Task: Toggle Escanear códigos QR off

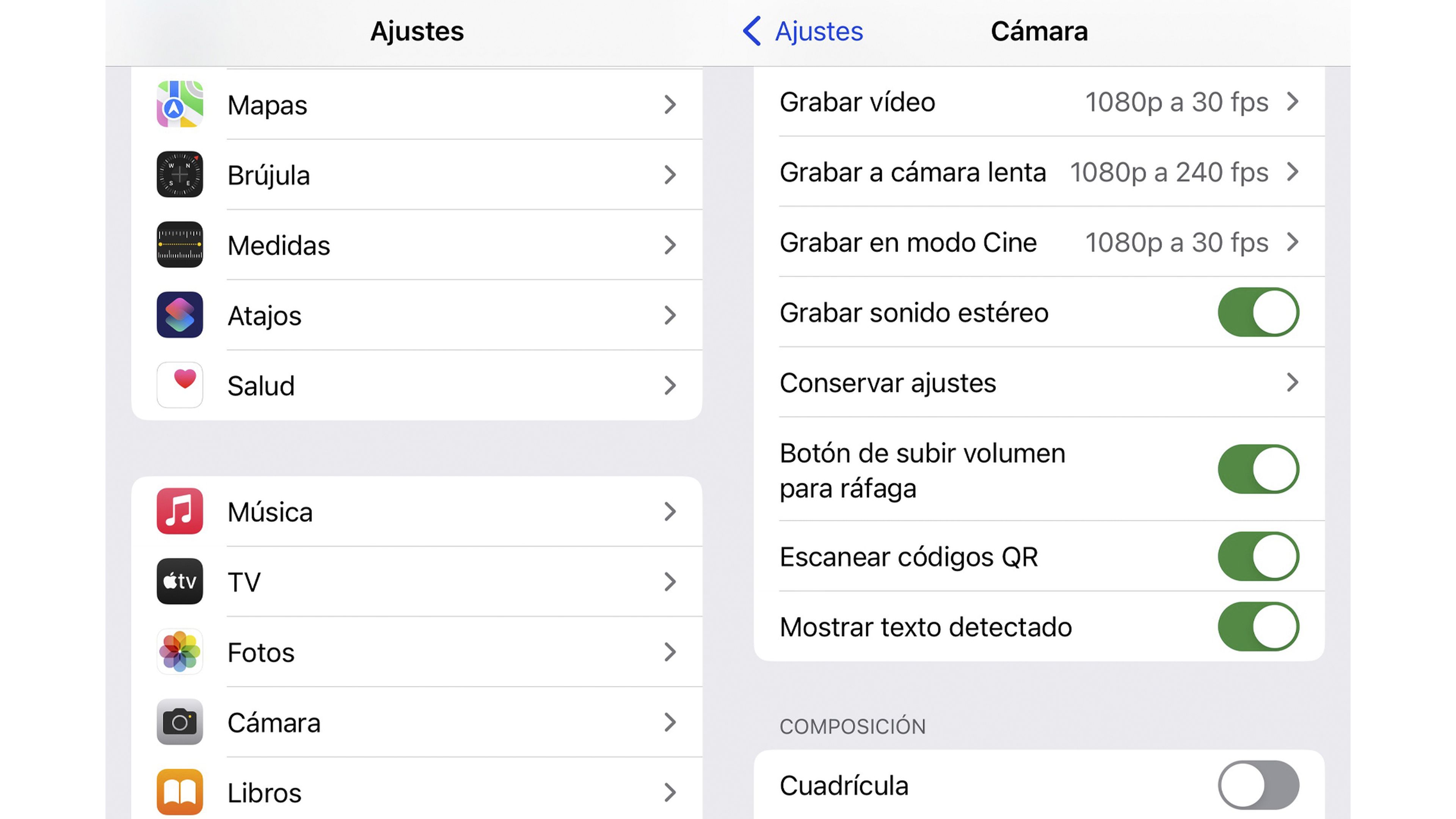Action: pos(1258,556)
